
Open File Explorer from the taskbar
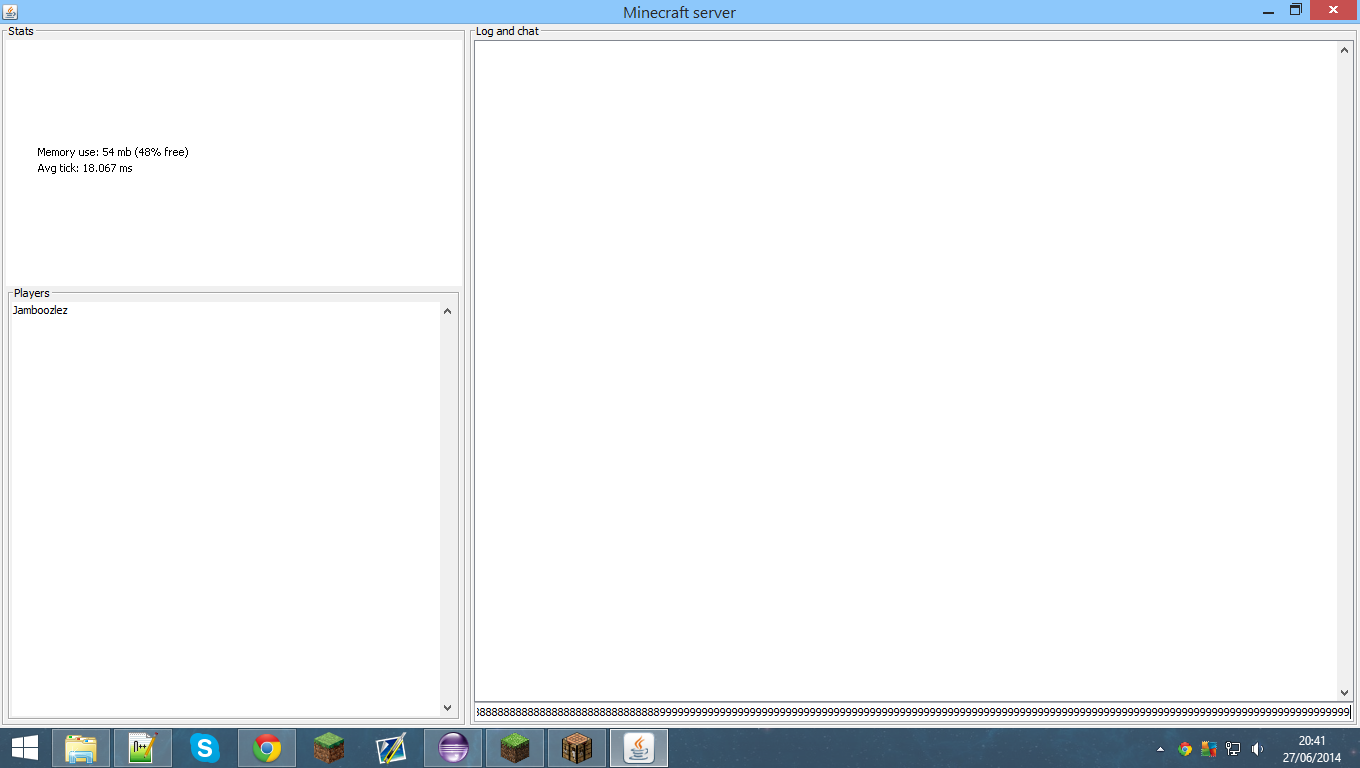[81, 748]
